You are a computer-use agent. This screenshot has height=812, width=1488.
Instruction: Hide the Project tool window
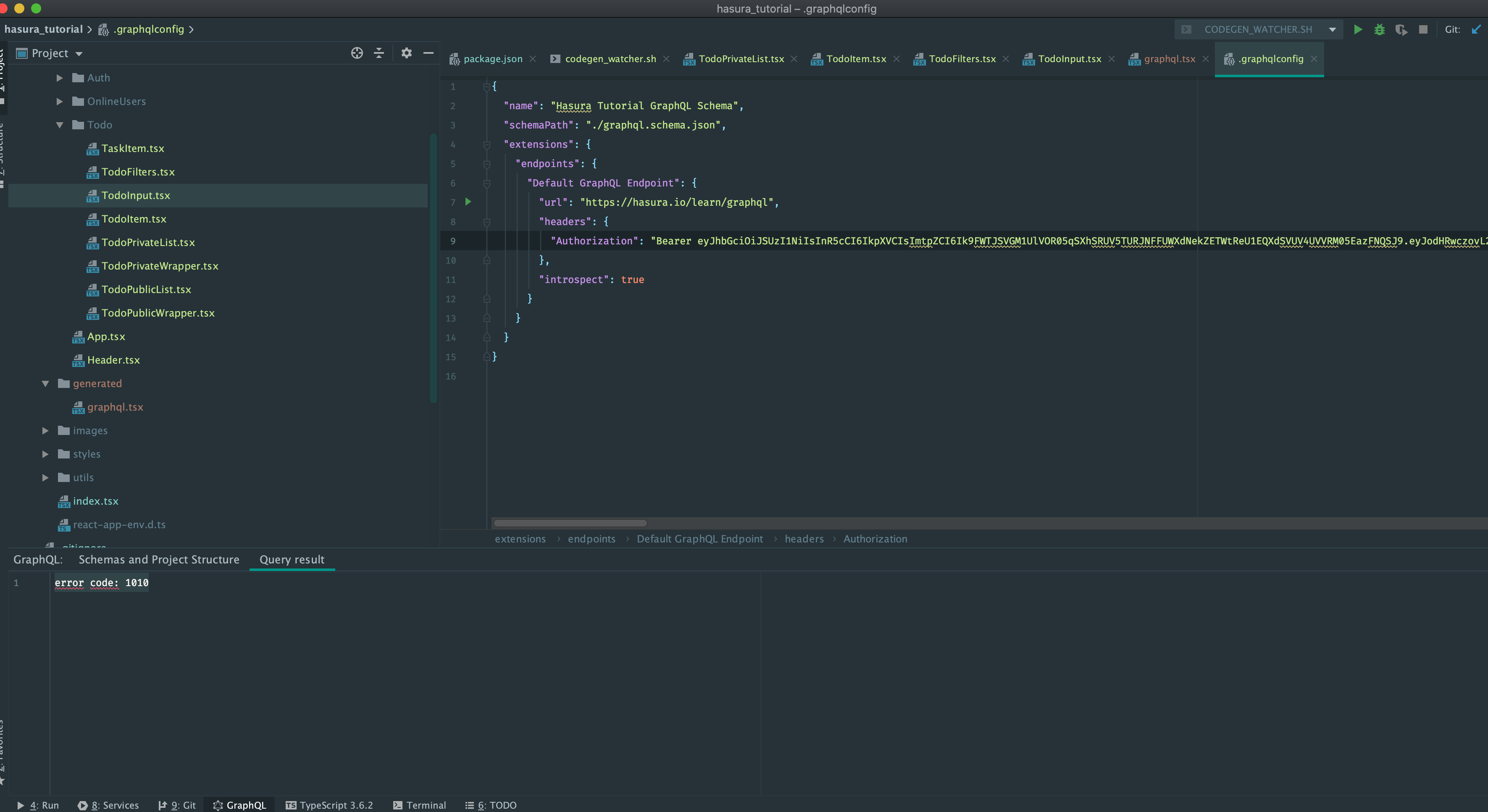428,52
